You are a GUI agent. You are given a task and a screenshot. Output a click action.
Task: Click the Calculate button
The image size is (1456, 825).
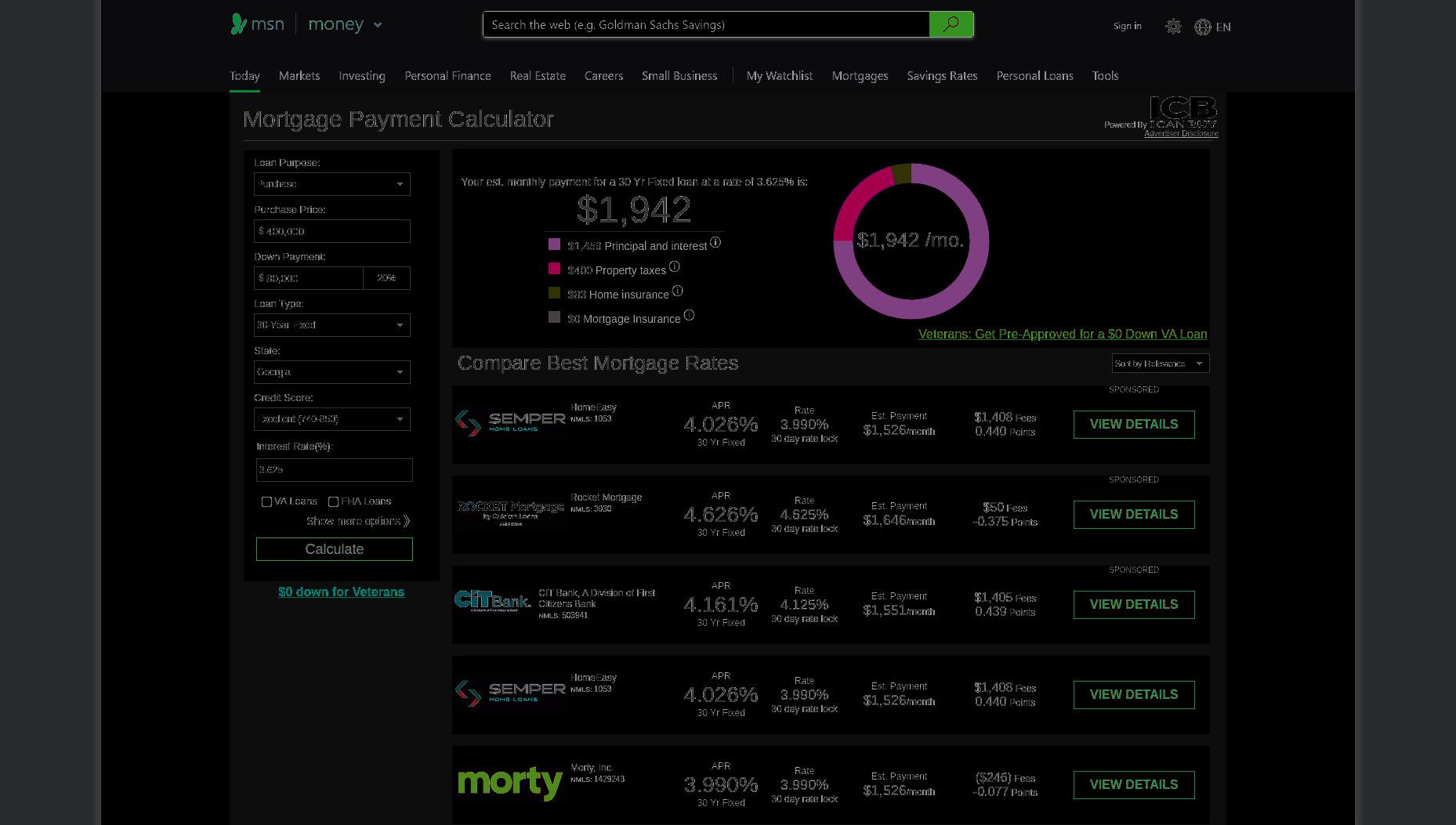[x=335, y=549]
